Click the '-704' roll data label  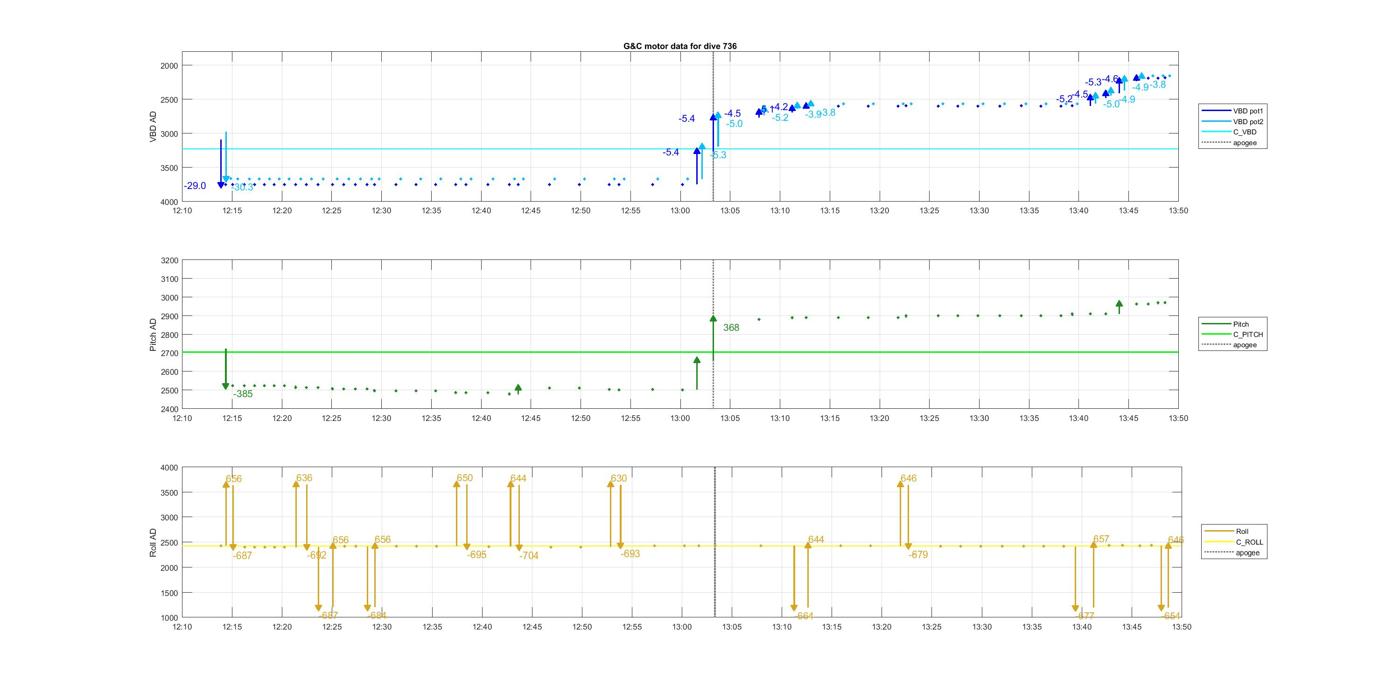coord(529,556)
